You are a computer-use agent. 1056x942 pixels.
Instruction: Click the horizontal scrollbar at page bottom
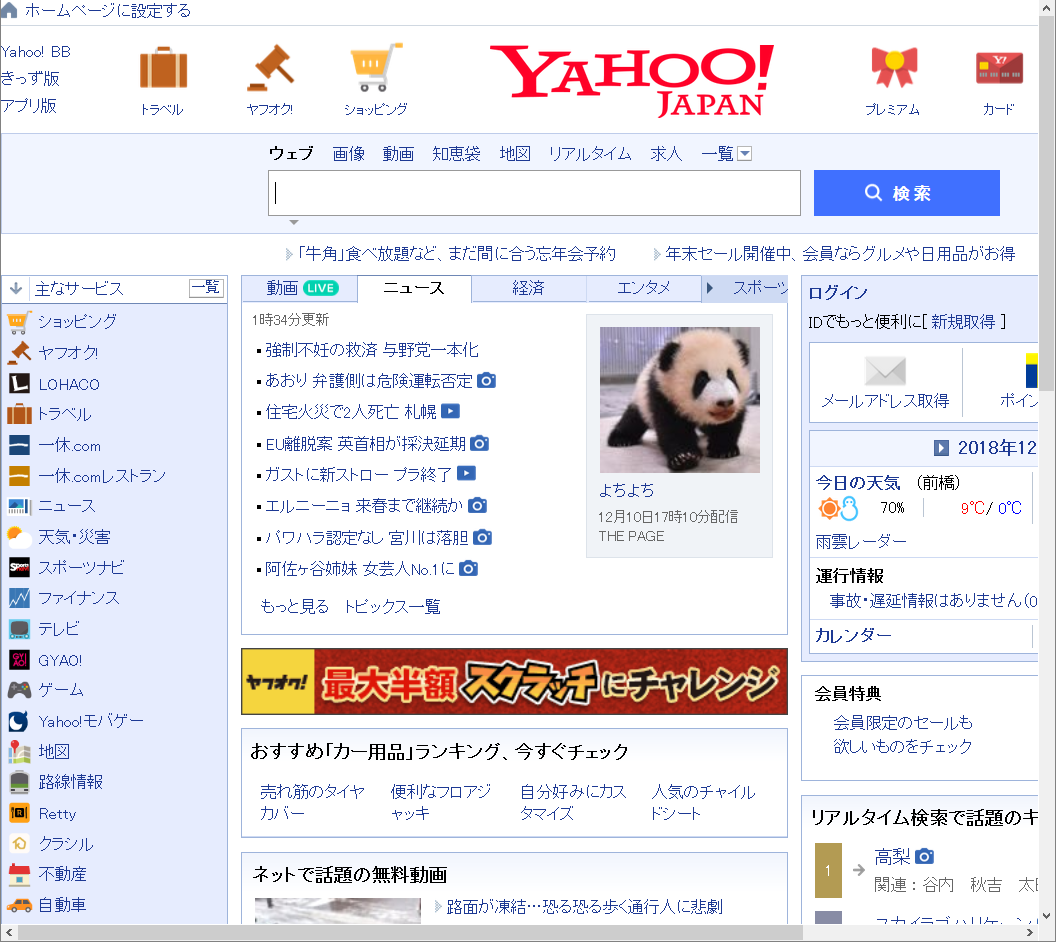pos(410,933)
